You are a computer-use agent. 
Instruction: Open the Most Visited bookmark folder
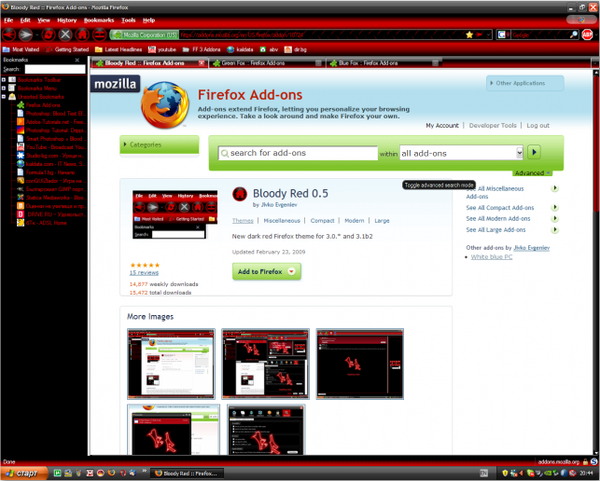pyautogui.click(x=21, y=49)
